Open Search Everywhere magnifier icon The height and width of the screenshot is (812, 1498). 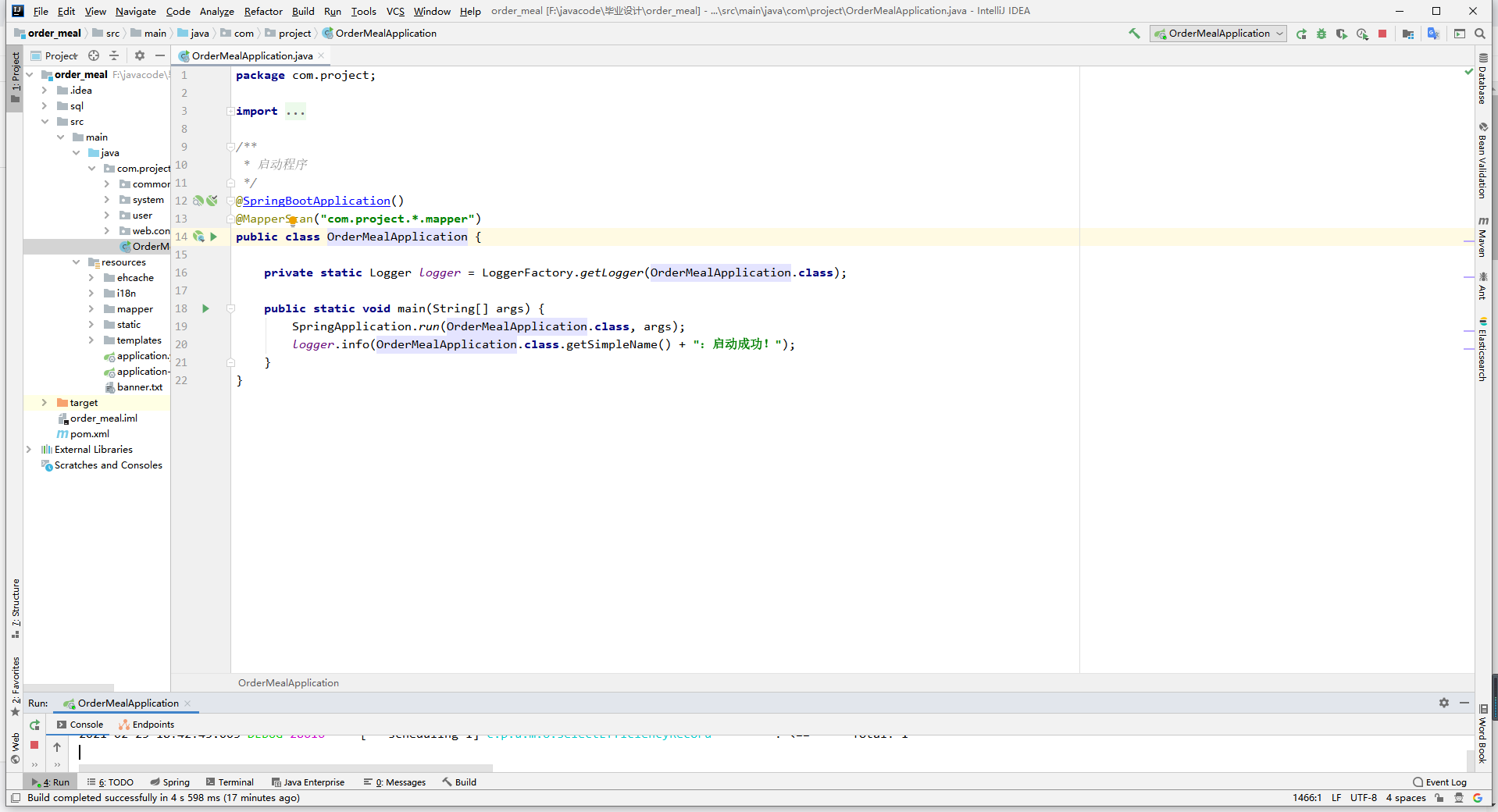tap(1479, 34)
